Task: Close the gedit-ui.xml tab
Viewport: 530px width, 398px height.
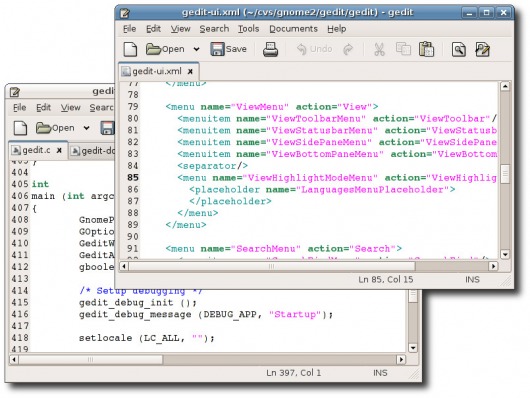Action: click(x=190, y=72)
